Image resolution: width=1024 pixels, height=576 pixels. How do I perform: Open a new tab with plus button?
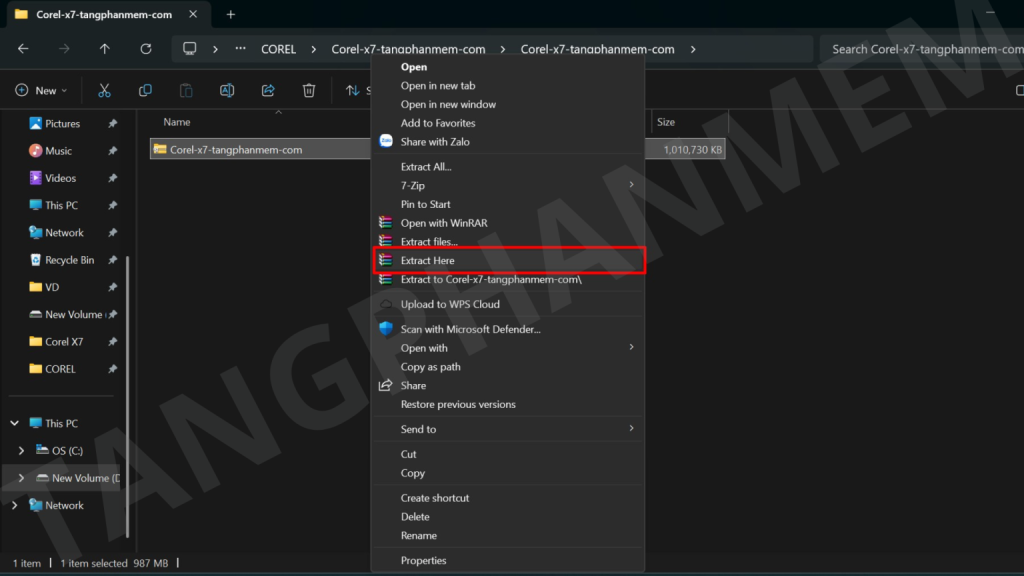click(x=231, y=14)
